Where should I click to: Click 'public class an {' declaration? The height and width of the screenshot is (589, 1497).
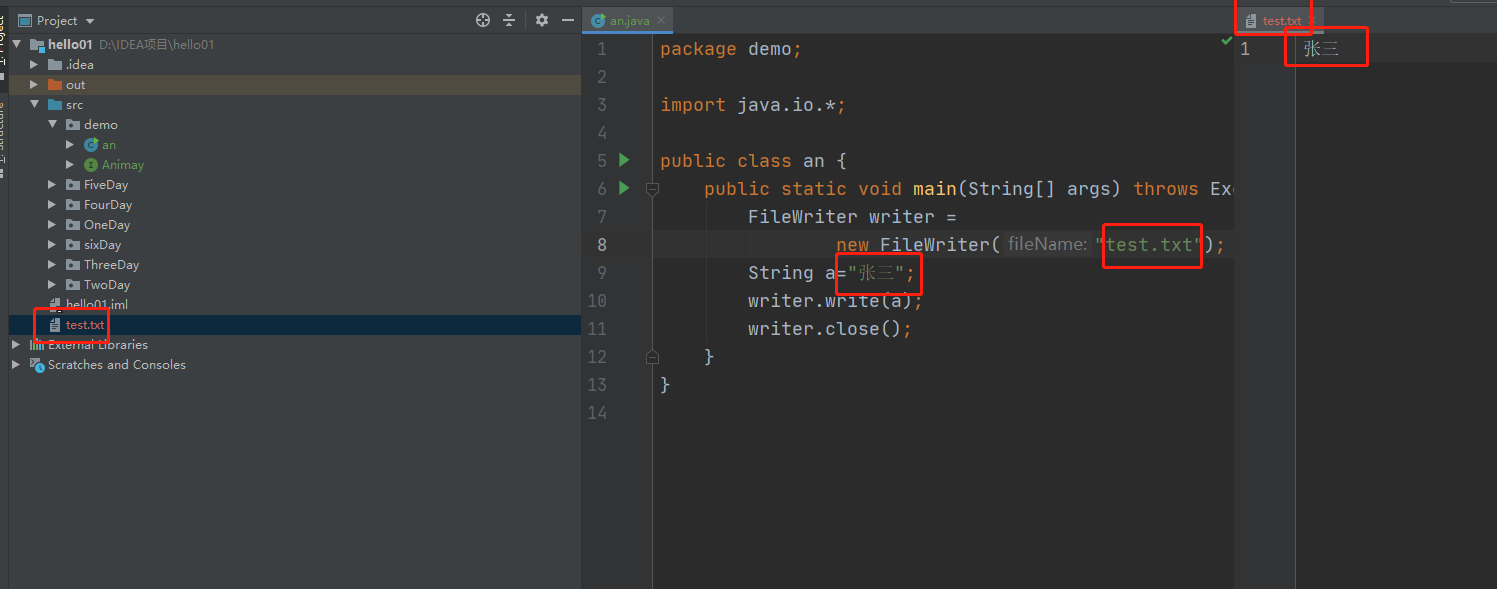[x=753, y=161]
